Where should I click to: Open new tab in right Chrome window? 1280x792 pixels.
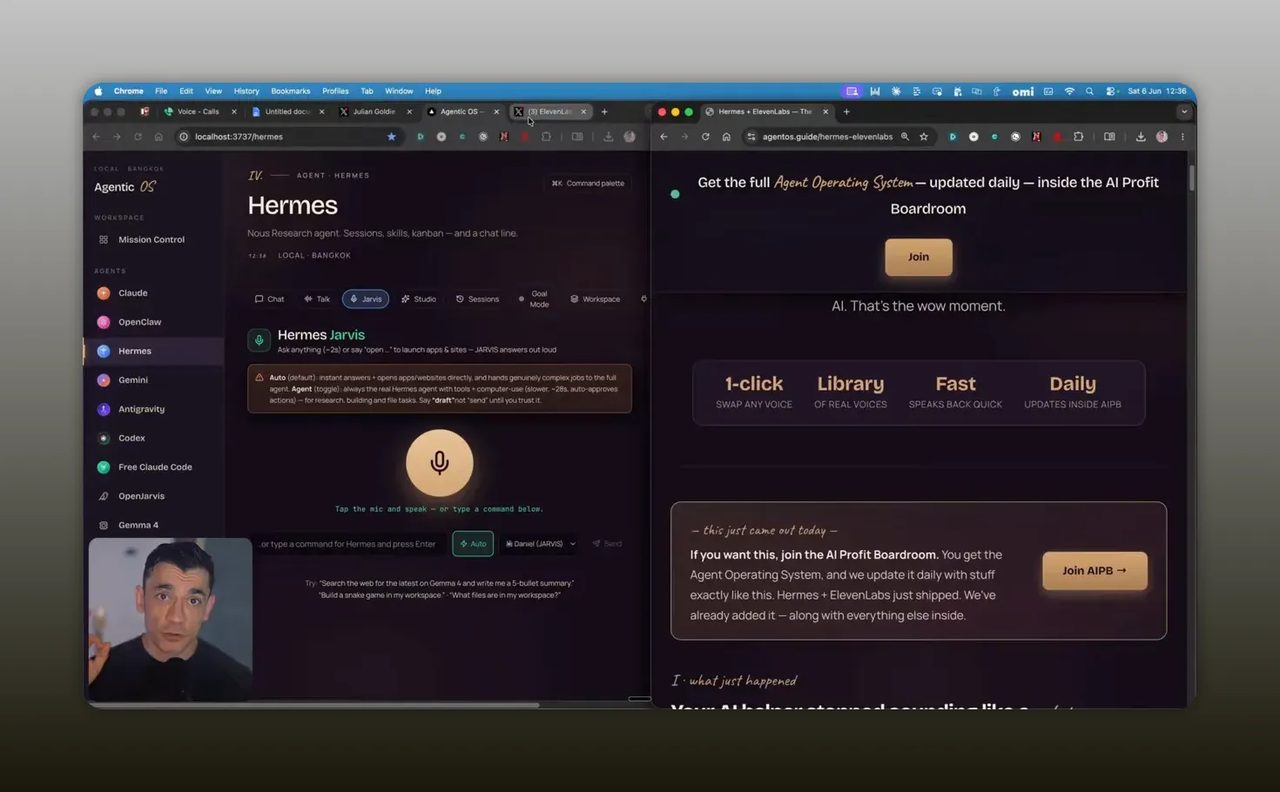pyautogui.click(x=846, y=111)
